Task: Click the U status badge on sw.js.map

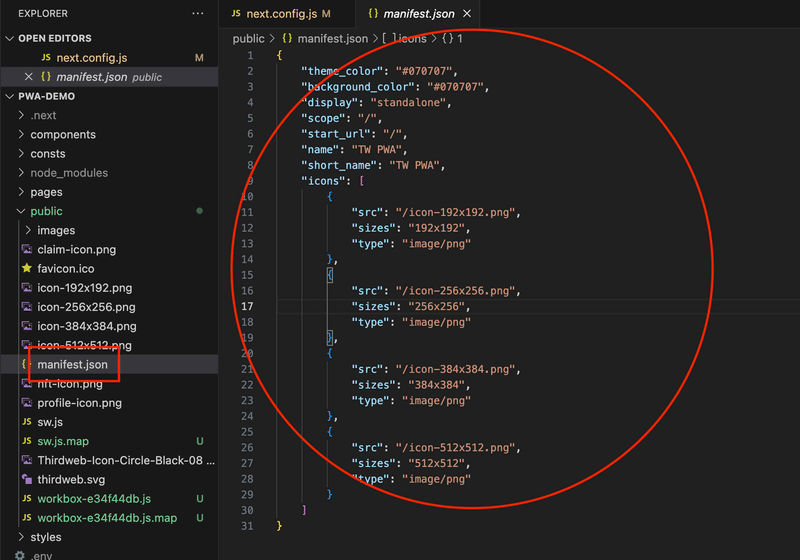Action: point(200,441)
